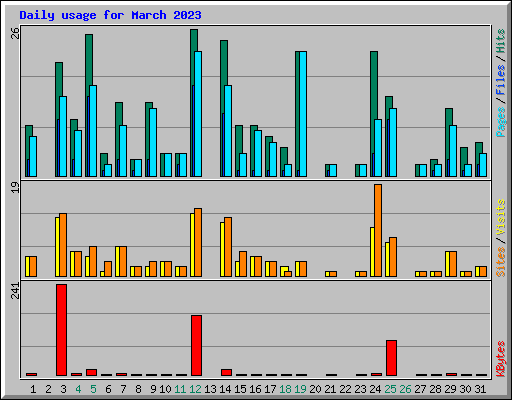Click the tallest orange visits bar for day 24

coord(378,230)
